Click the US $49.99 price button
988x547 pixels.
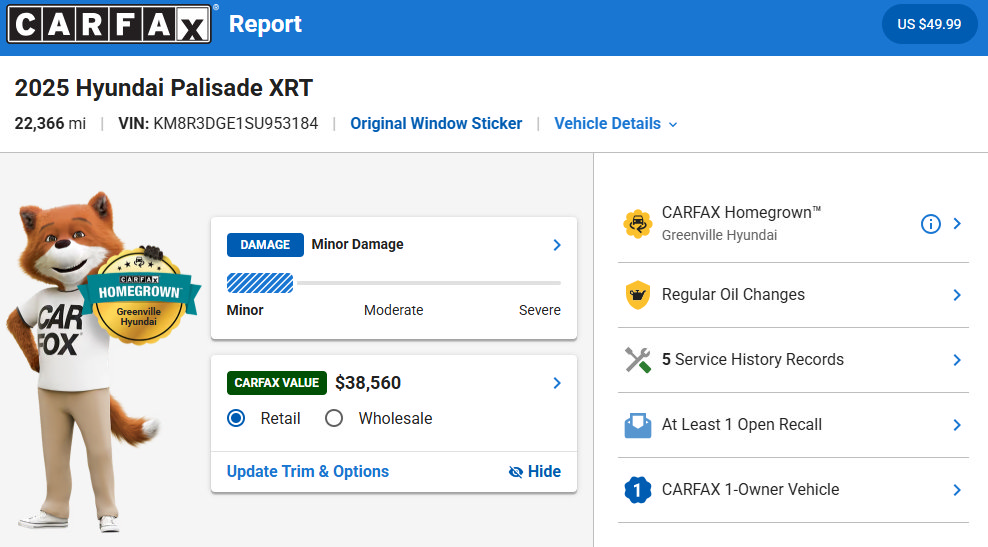tap(929, 24)
